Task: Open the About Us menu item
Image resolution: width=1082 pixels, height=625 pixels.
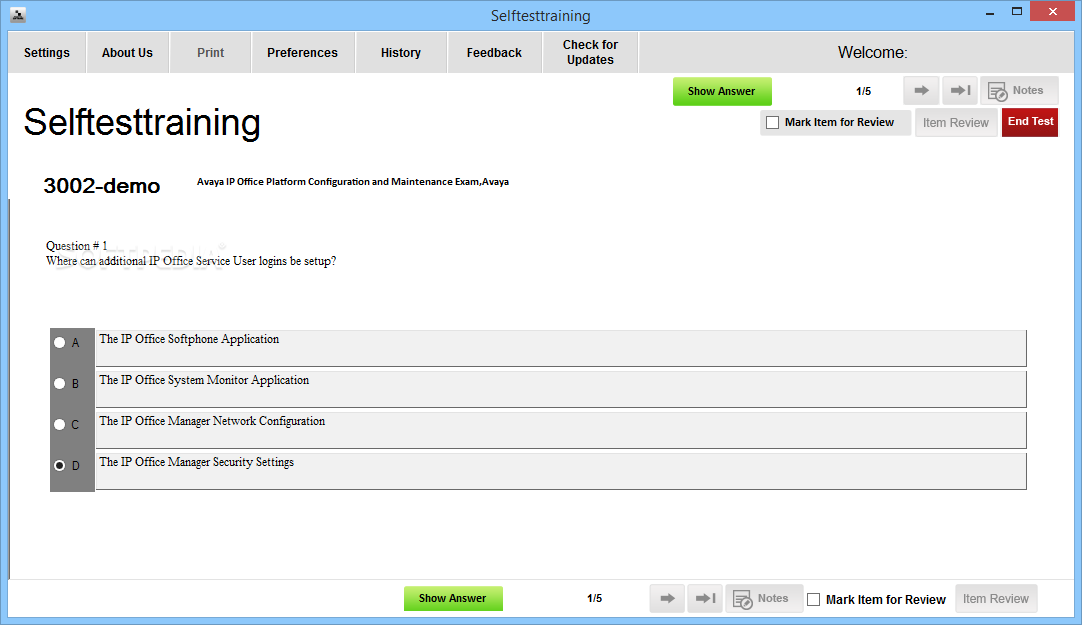Action: 128,52
